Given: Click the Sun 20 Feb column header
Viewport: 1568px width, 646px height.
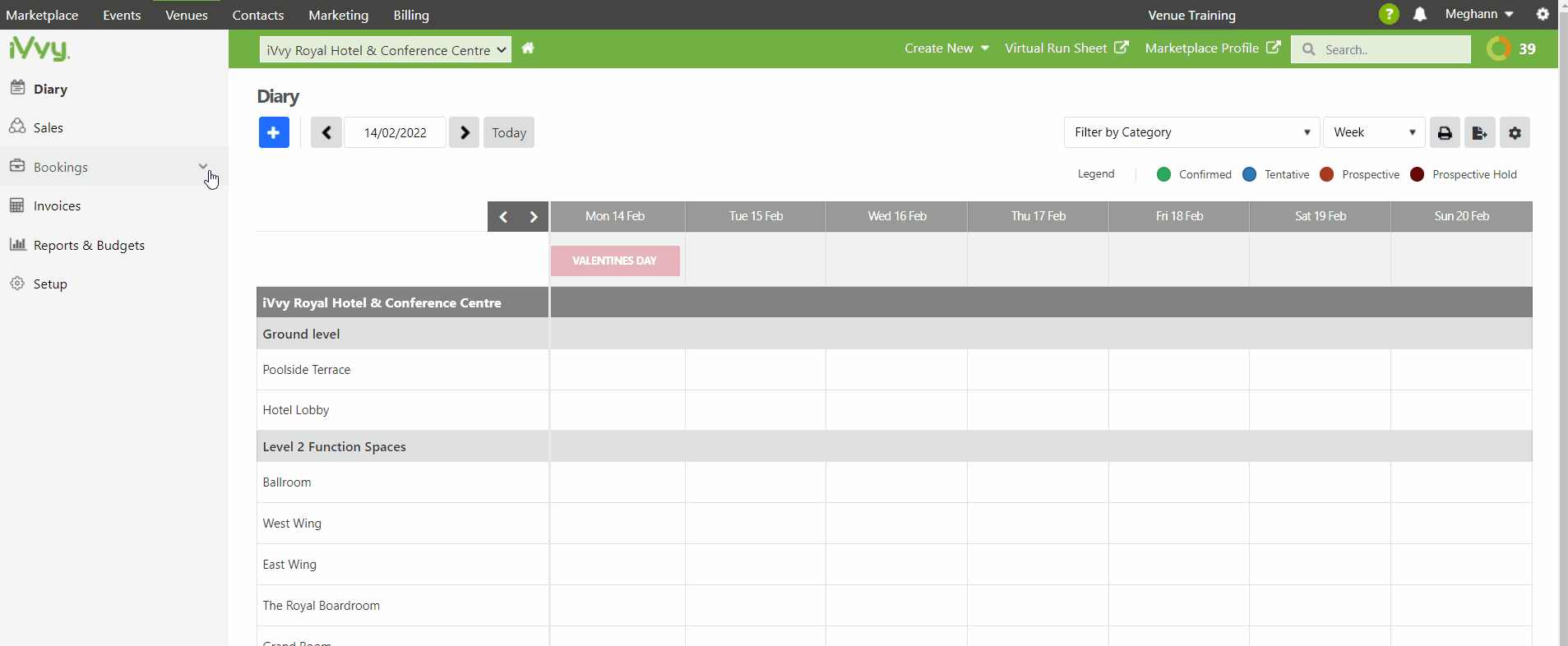Looking at the screenshot, I should [1462, 216].
